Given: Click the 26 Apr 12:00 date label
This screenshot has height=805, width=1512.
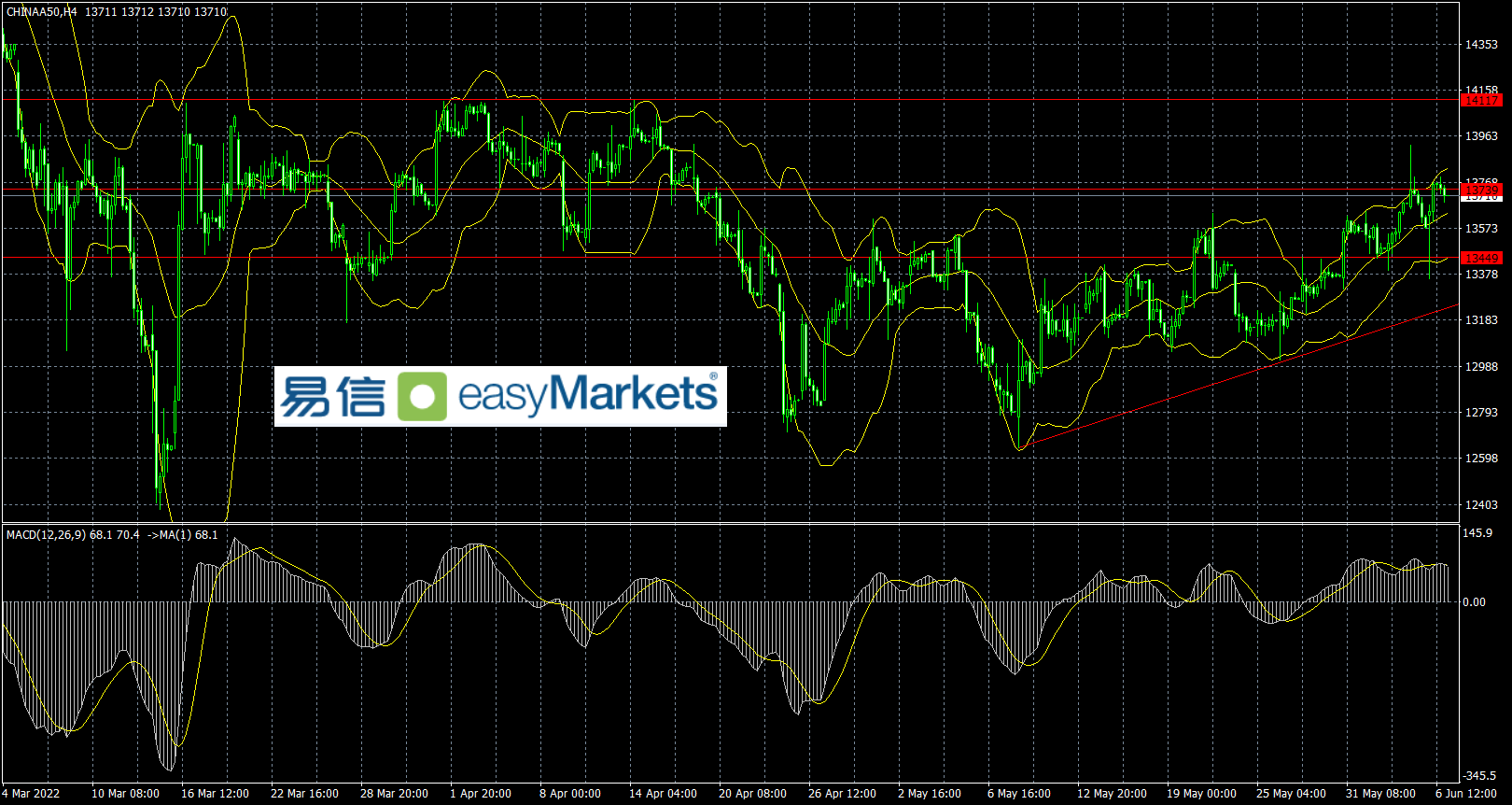Looking at the screenshot, I should click(842, 794).
